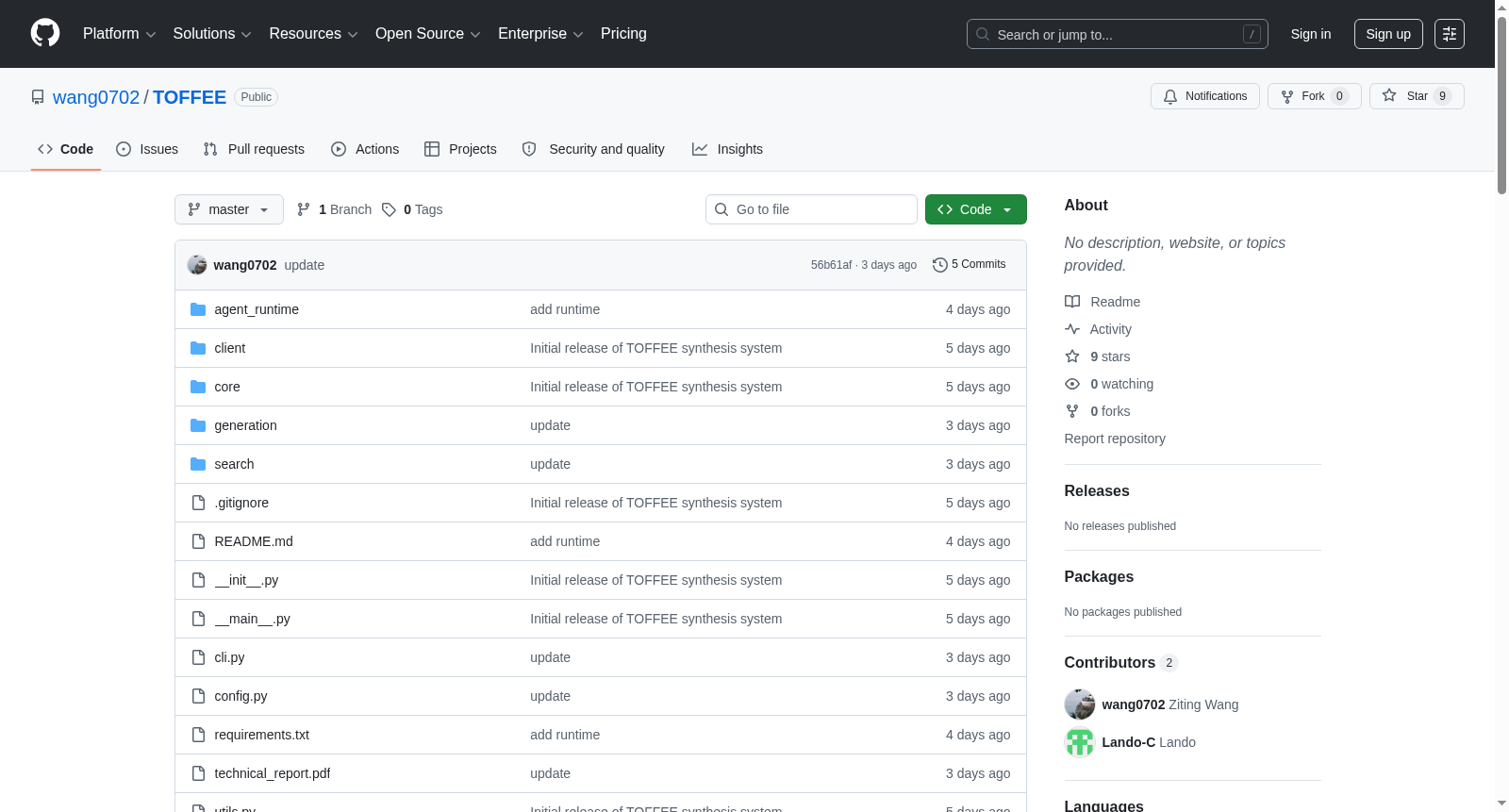Open the TOFFEE repository name link
1509x812 pixels.
coord(190,97)
